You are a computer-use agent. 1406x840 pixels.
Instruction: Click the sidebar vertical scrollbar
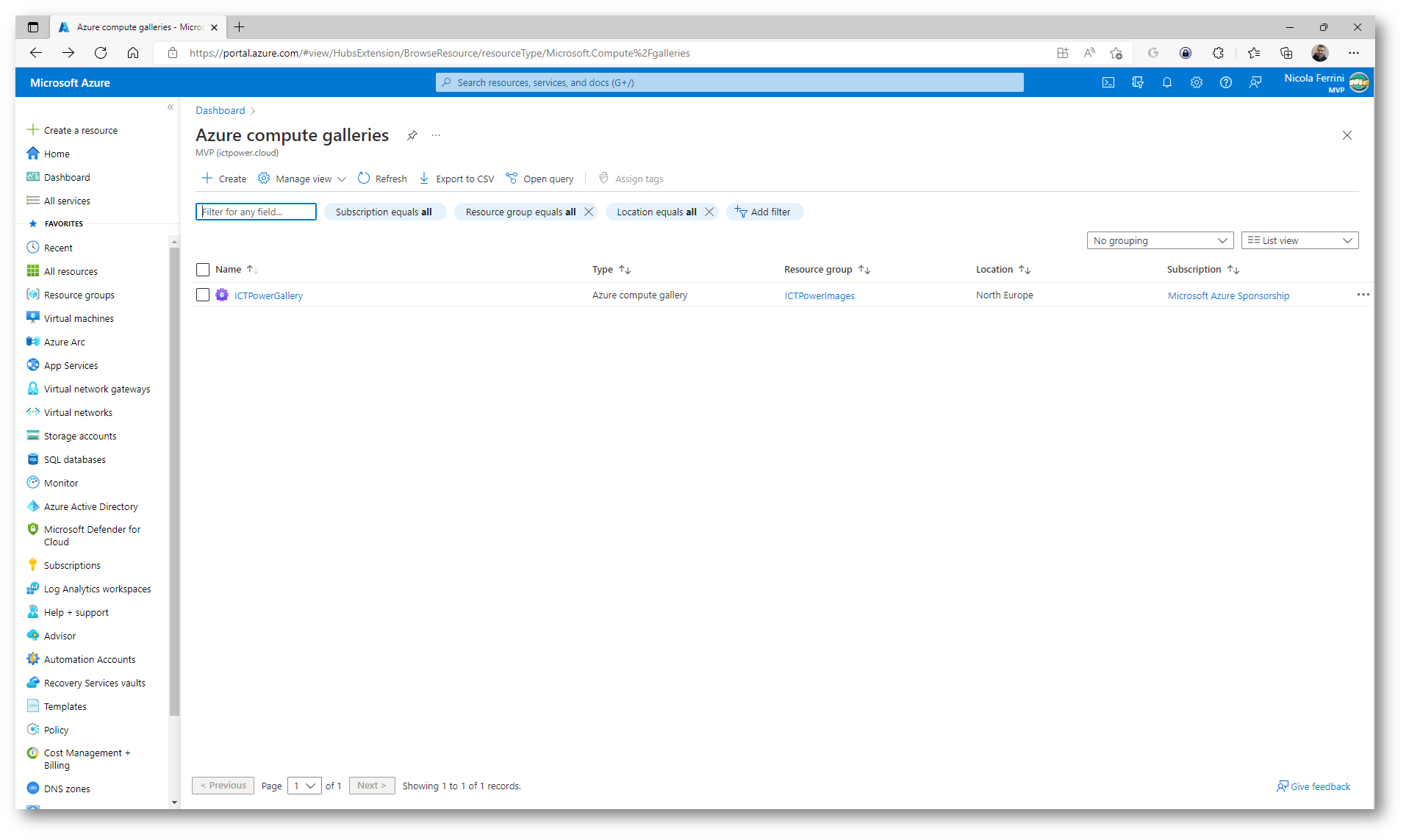pos(174,481)
